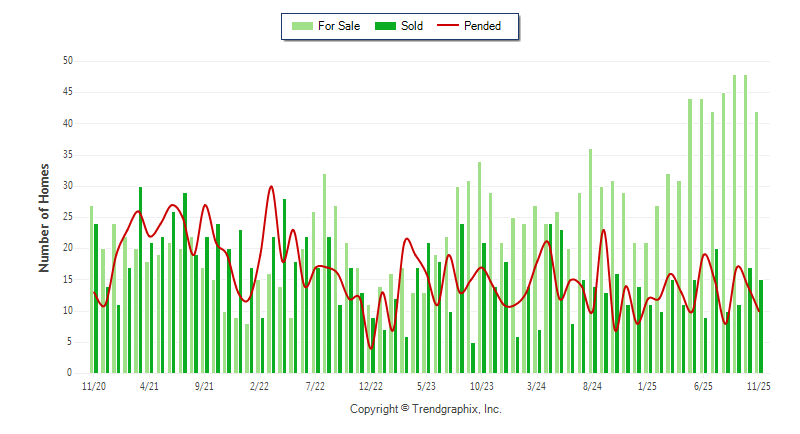
Task: Select the 10/23 x-axis label
Action: (x=481, y=385)
